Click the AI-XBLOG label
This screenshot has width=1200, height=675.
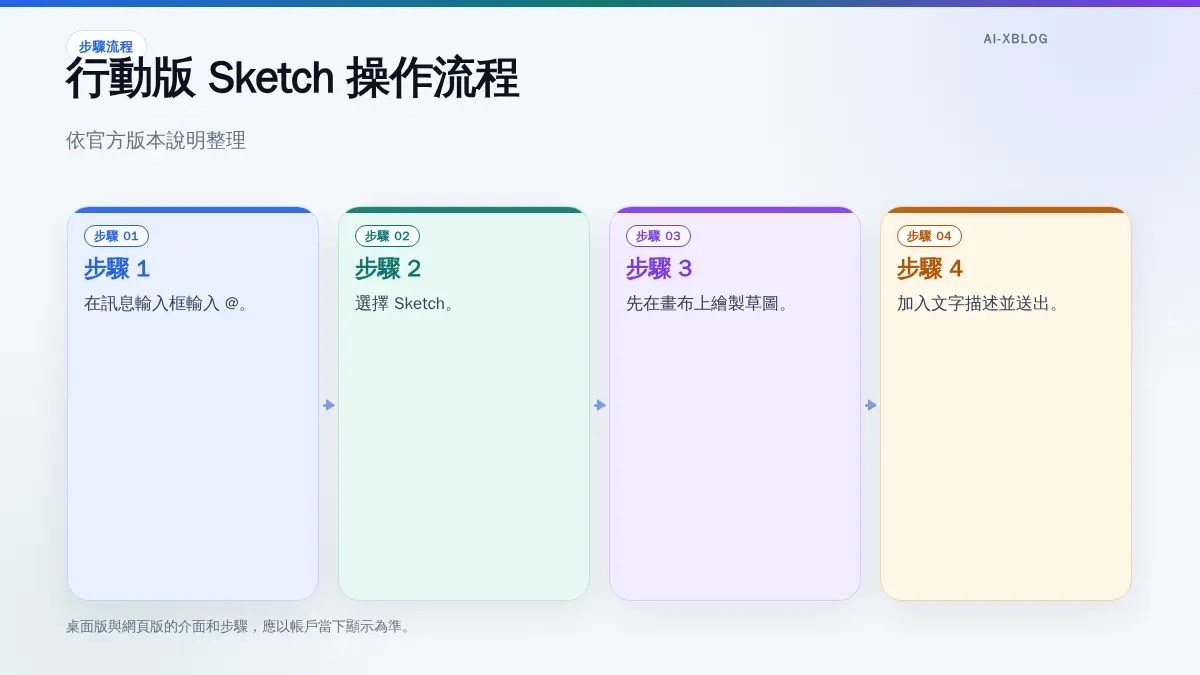point(1015,39)
